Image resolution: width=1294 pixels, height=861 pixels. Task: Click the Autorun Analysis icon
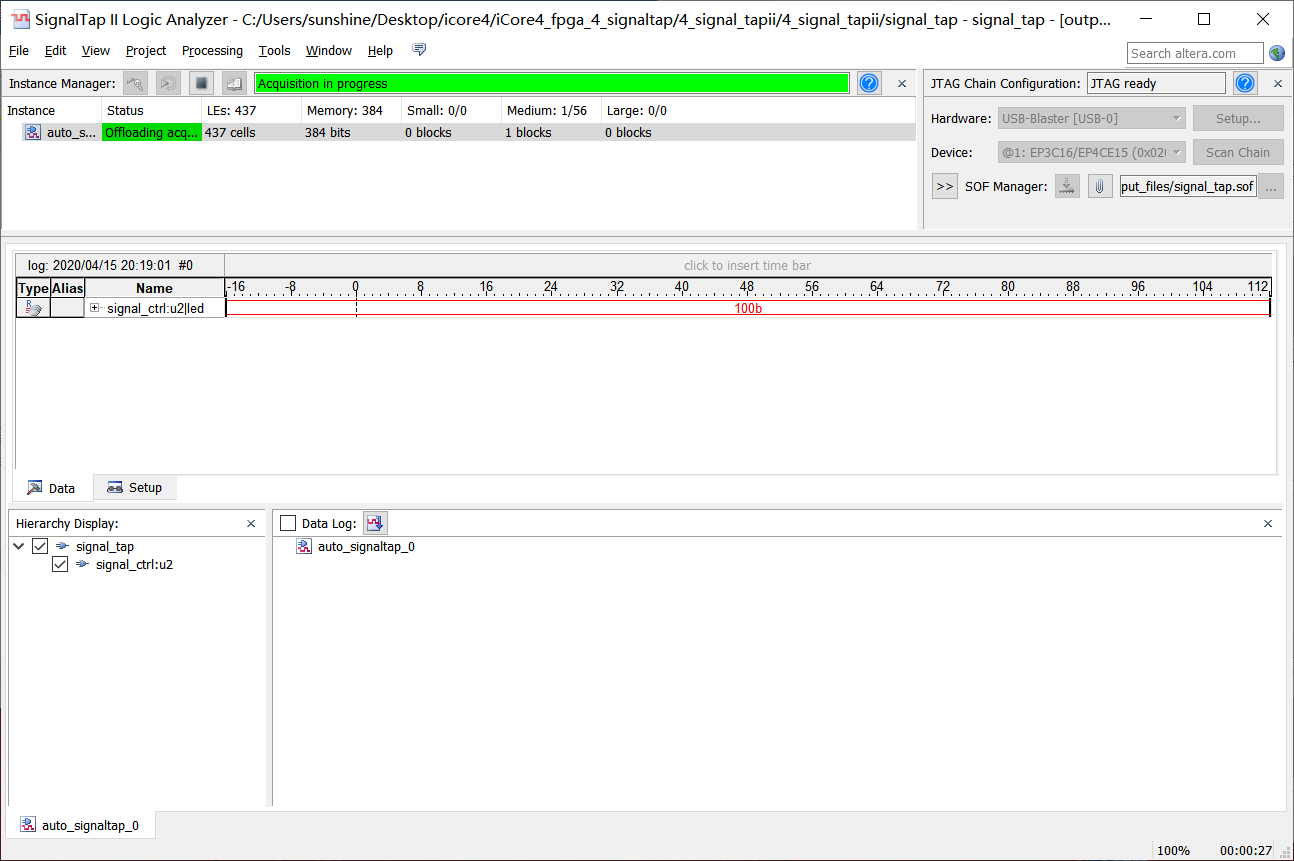[168, 84]
